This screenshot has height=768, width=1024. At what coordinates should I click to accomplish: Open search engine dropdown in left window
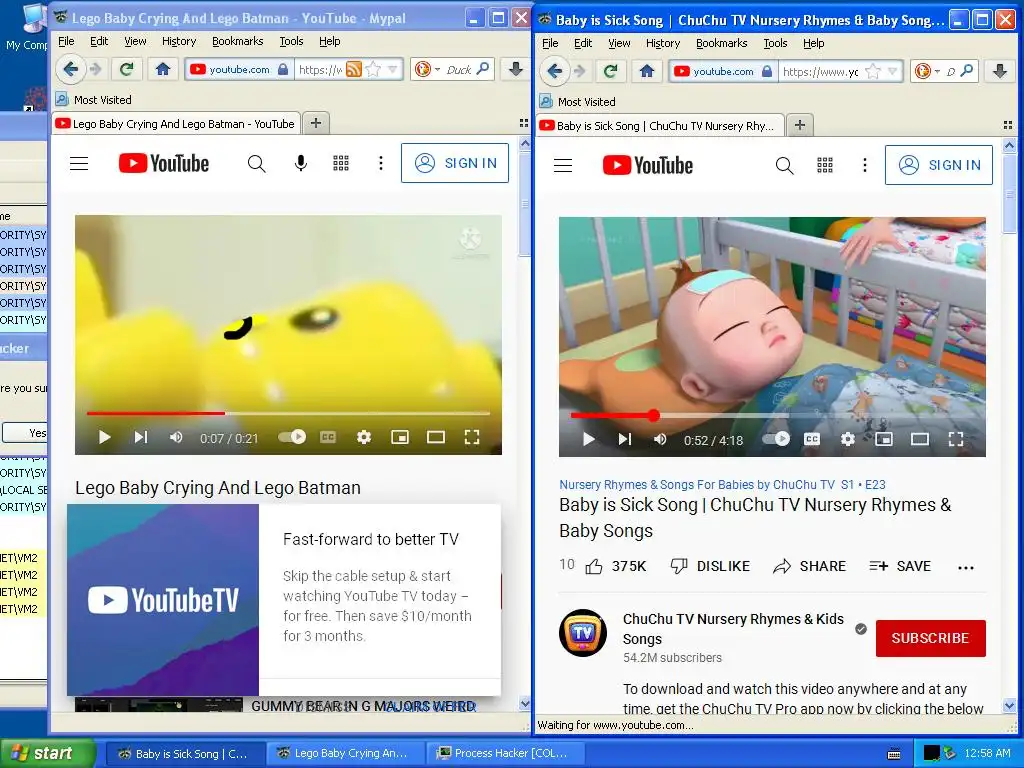coord(438,70)
